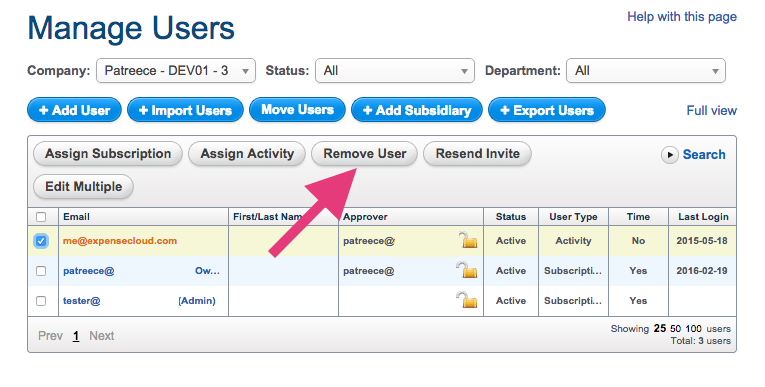Click the lock icon in patreece@ owner row
The image size is (765, 387).
click(467, 270)
